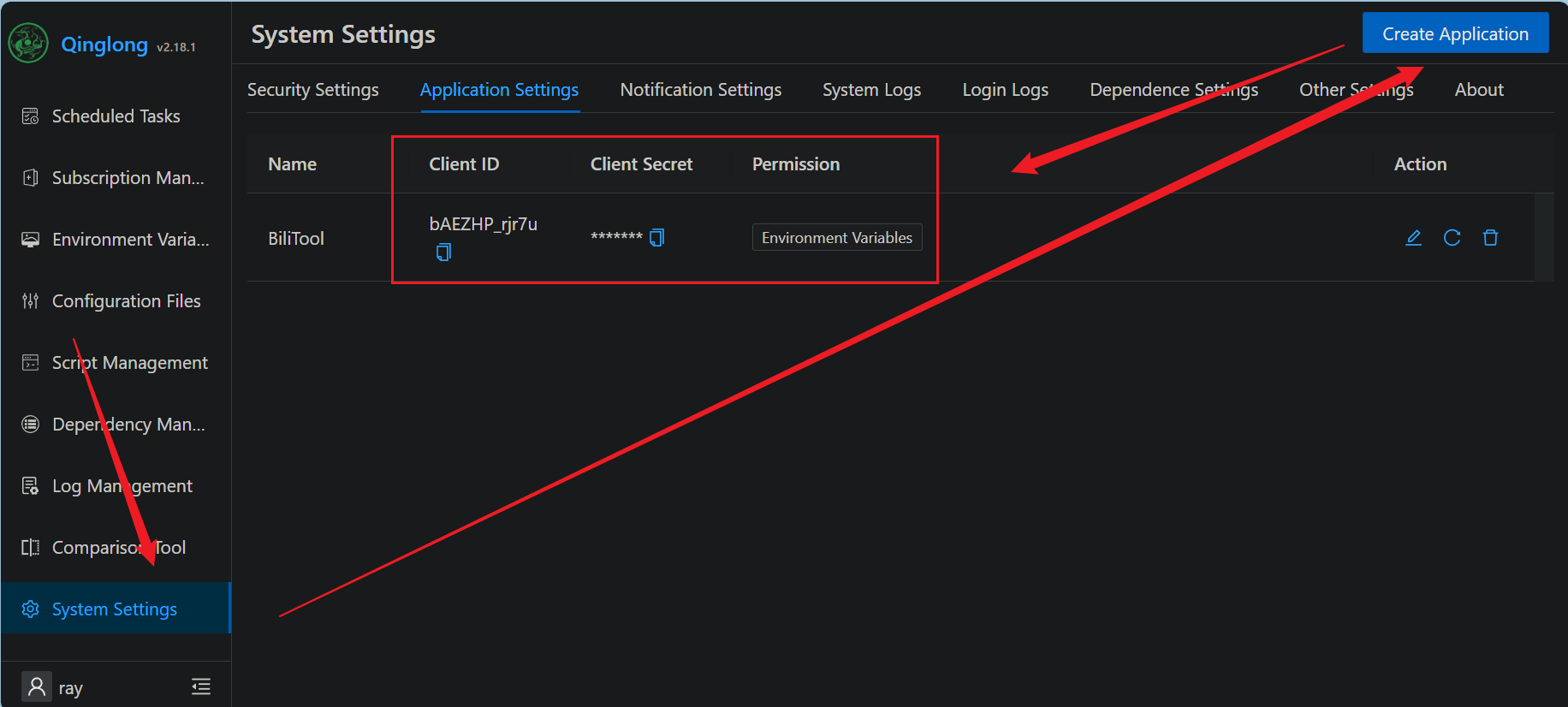This screenshot has width=1568, height=707.
Task: Click the edit pencil icon for BiliTool
Action: tap(1413, 238)
